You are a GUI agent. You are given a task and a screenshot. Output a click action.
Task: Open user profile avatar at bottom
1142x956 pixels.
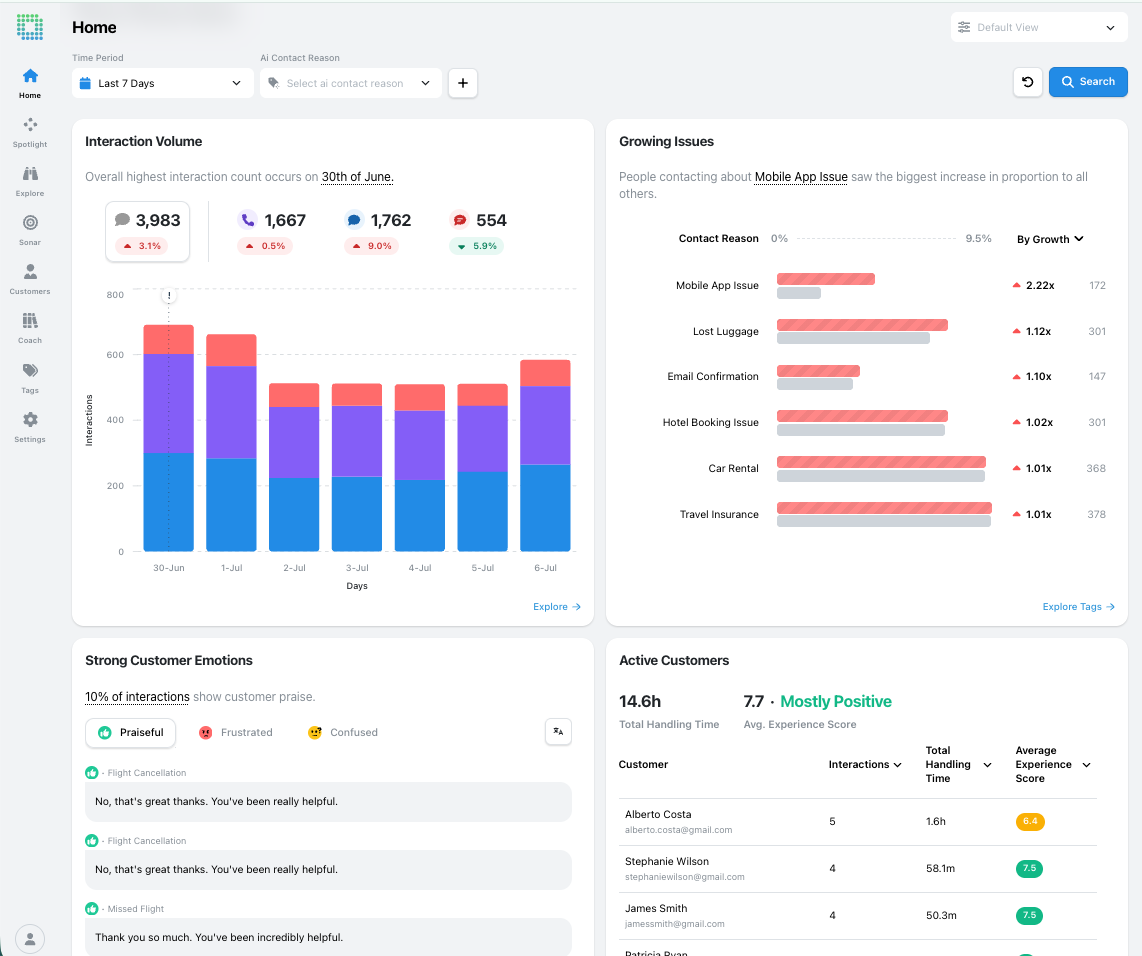point(30,939)
